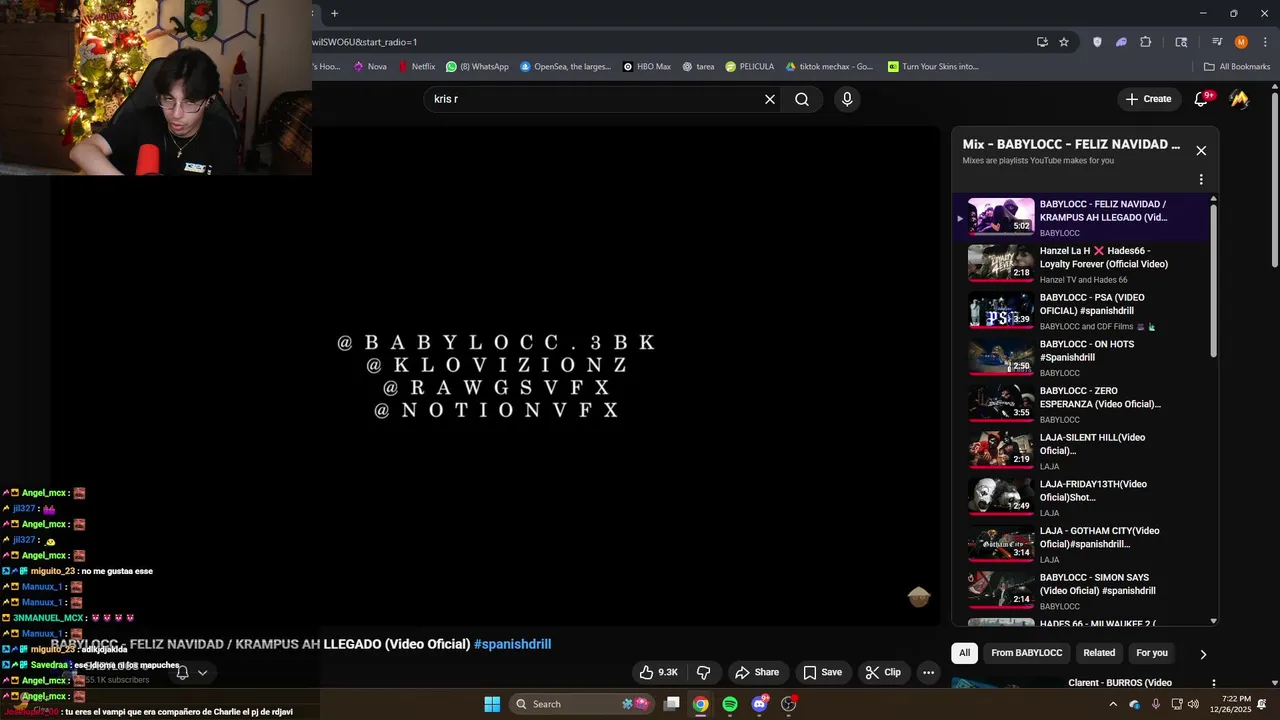Open YouTube notifications bell

pos(1202,99)
